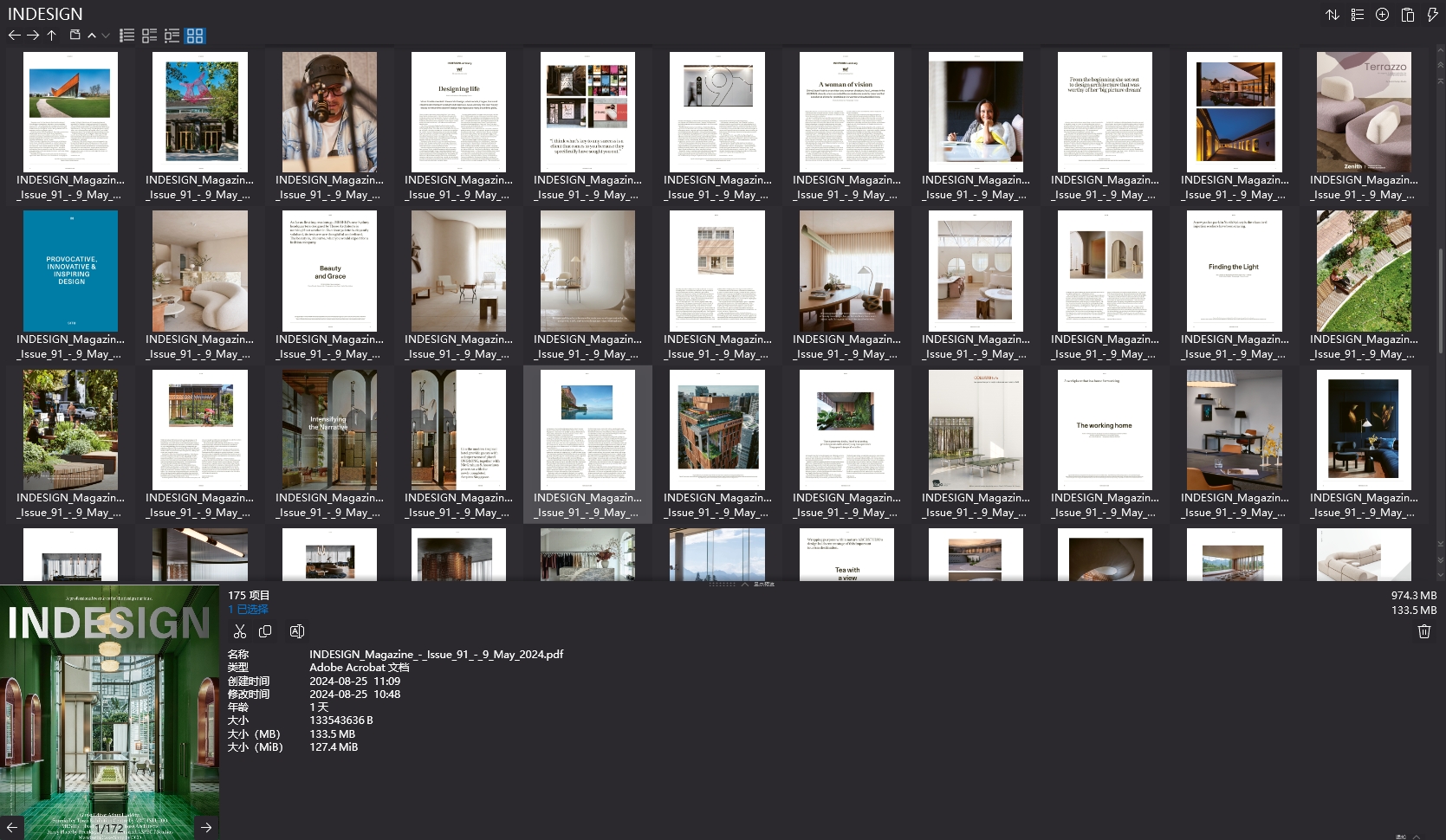Delete the selected file with the trash icon
The image size is (1446, 840).
1423,631
